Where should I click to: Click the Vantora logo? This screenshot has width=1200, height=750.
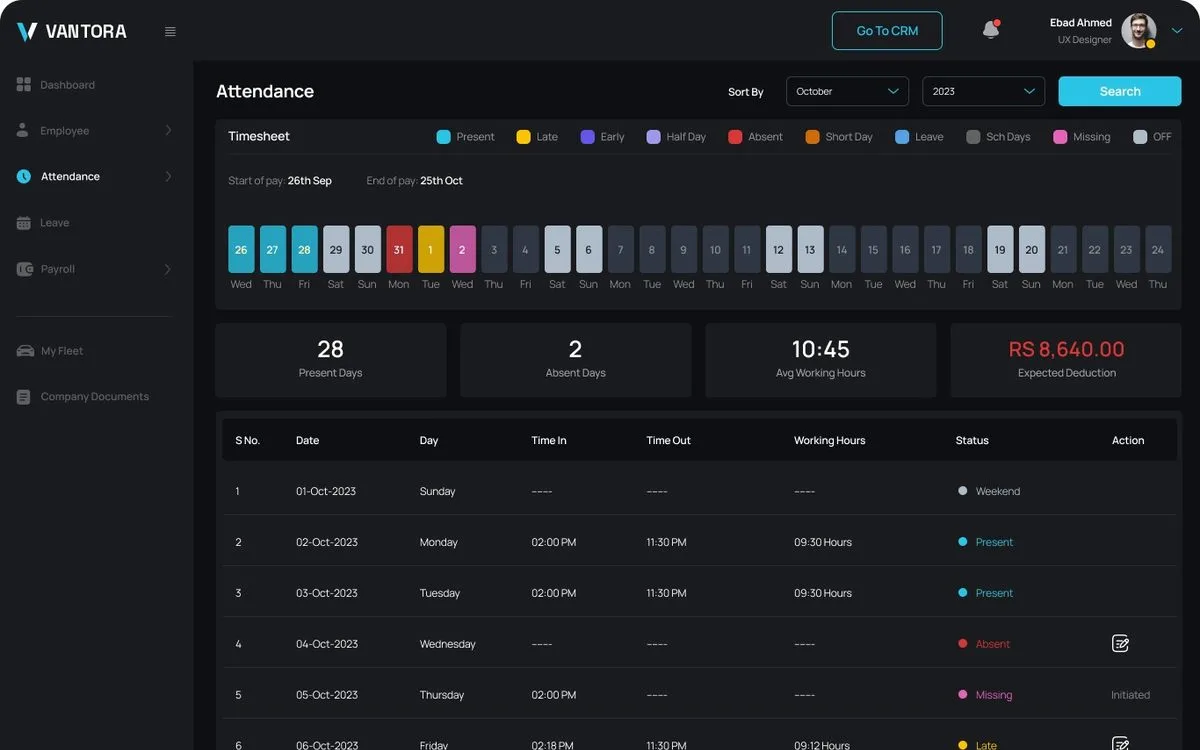coord(71,31)
